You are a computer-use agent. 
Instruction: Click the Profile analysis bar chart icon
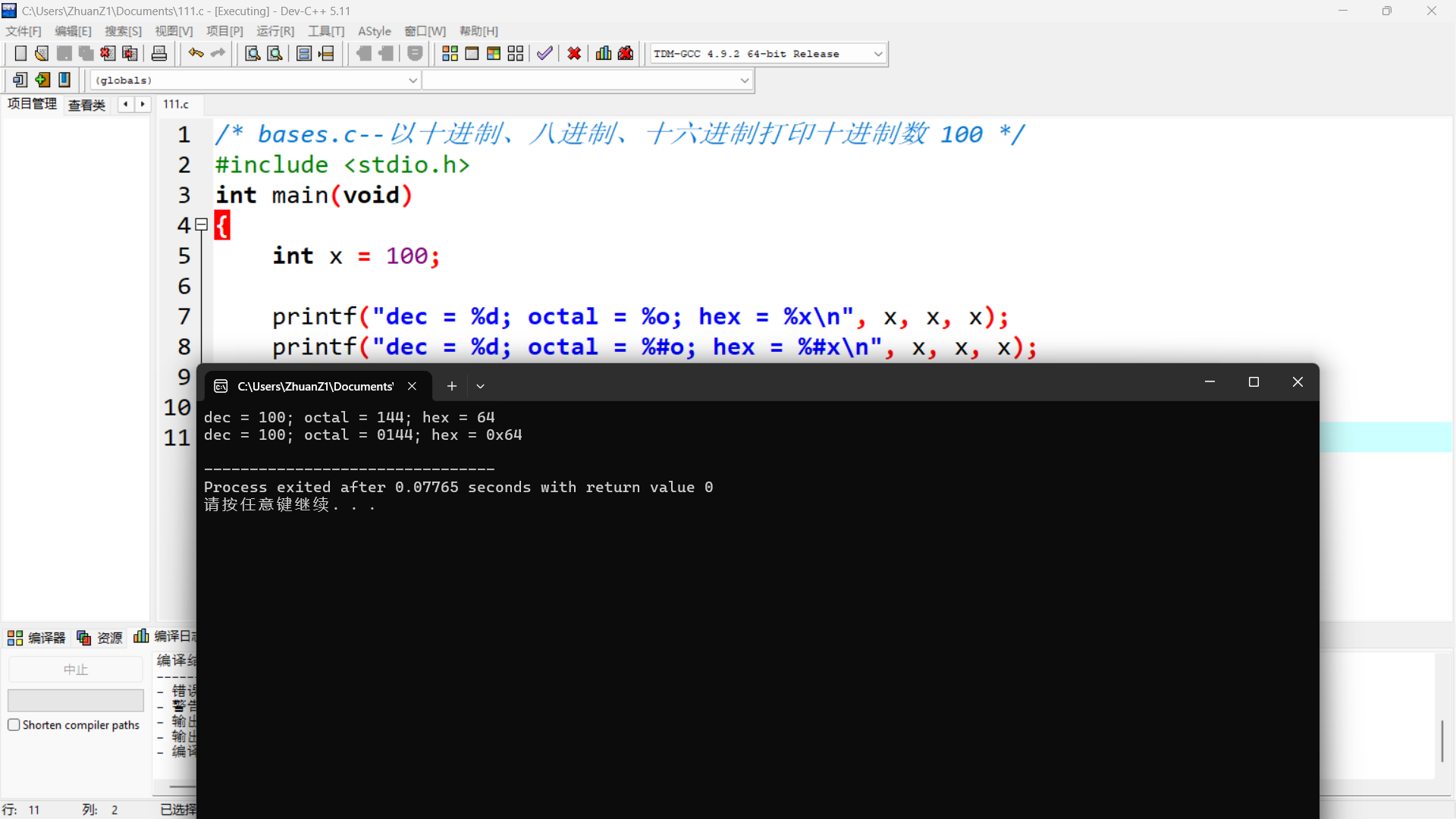pos(604,53)
